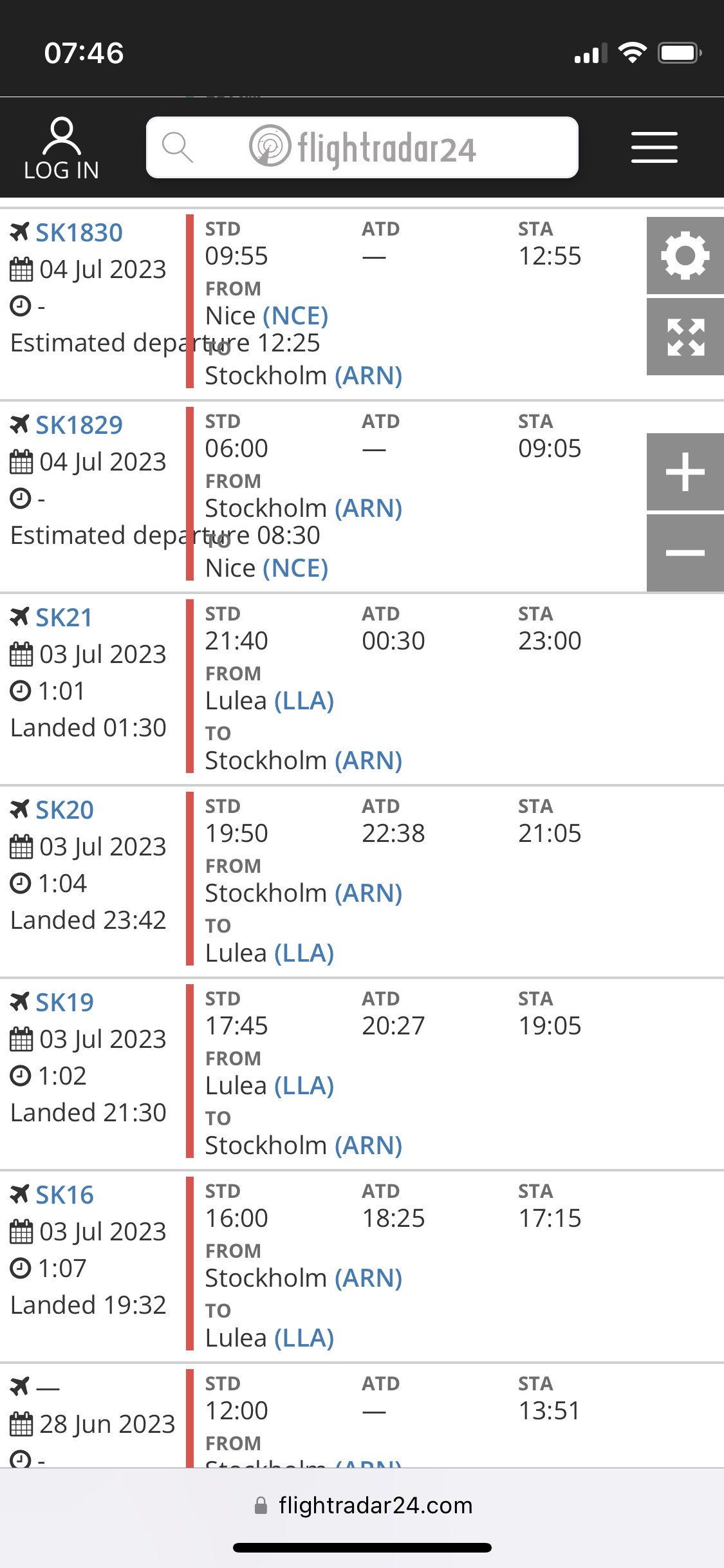Open flight SK1830 link
Viewport: 724px width, 1568px height.
point(79,232)
